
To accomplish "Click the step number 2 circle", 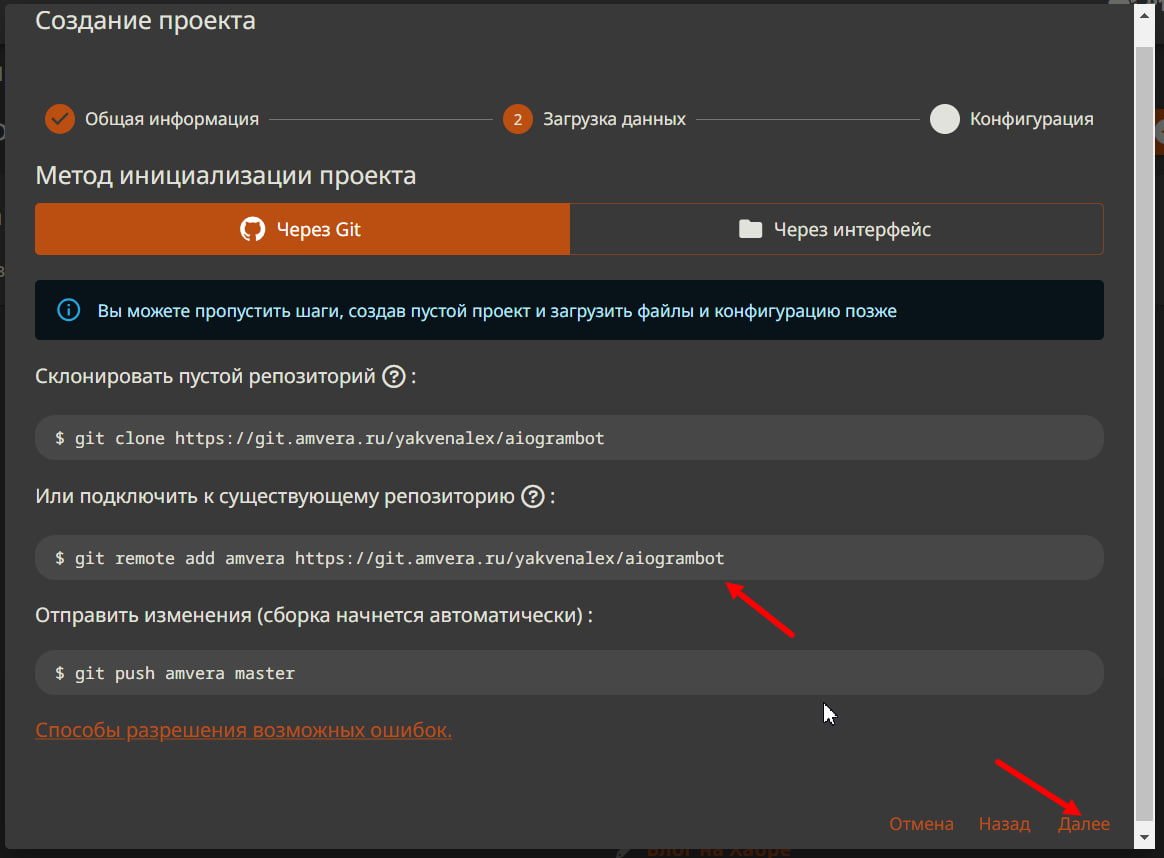I will (x=518, y=119).
